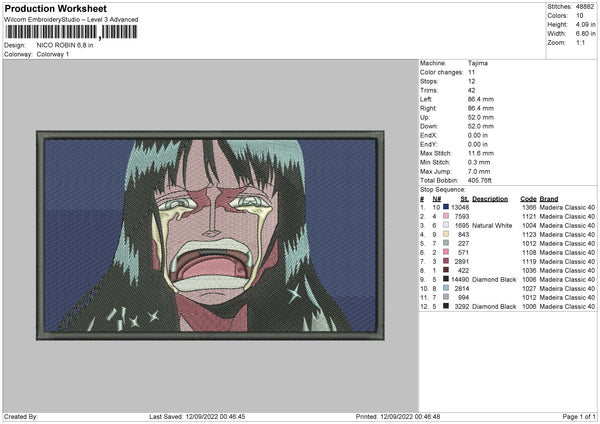Click thread code 1119 in row 7
The height and width of the screenshot is (424, 600).
(529, 261)
